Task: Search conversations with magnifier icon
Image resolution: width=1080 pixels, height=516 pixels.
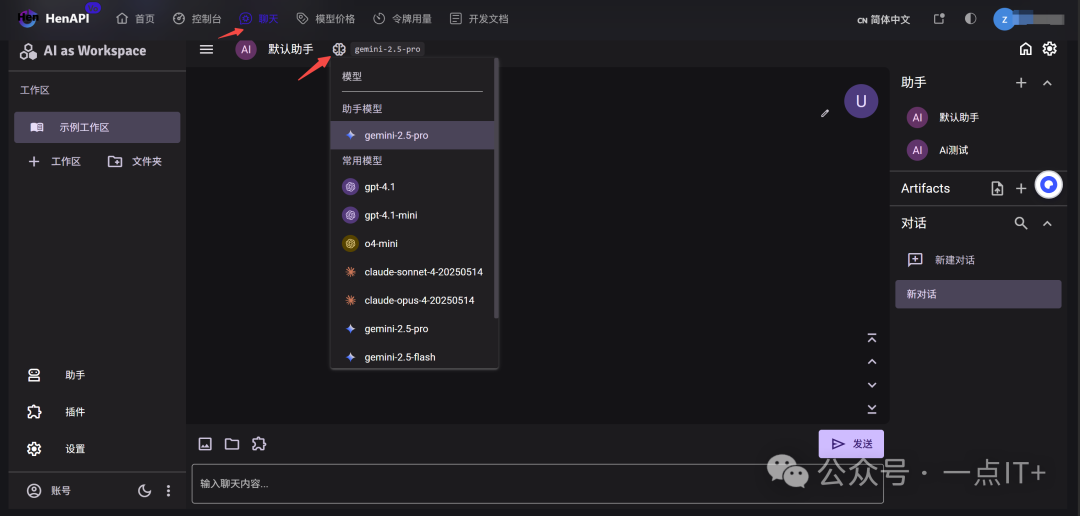Action: 1021,223
